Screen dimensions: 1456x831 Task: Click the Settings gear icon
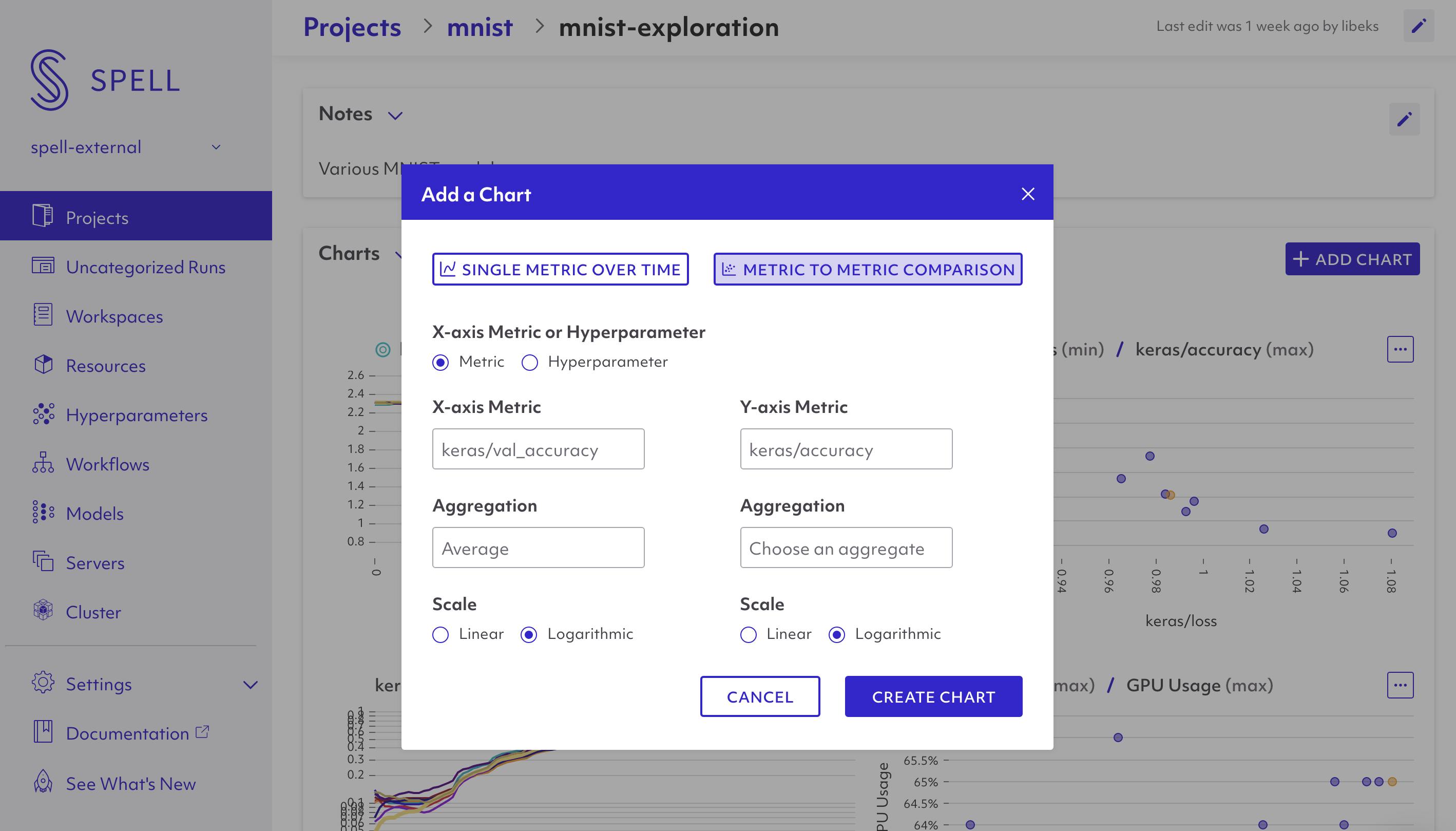(x=43, y=683)
